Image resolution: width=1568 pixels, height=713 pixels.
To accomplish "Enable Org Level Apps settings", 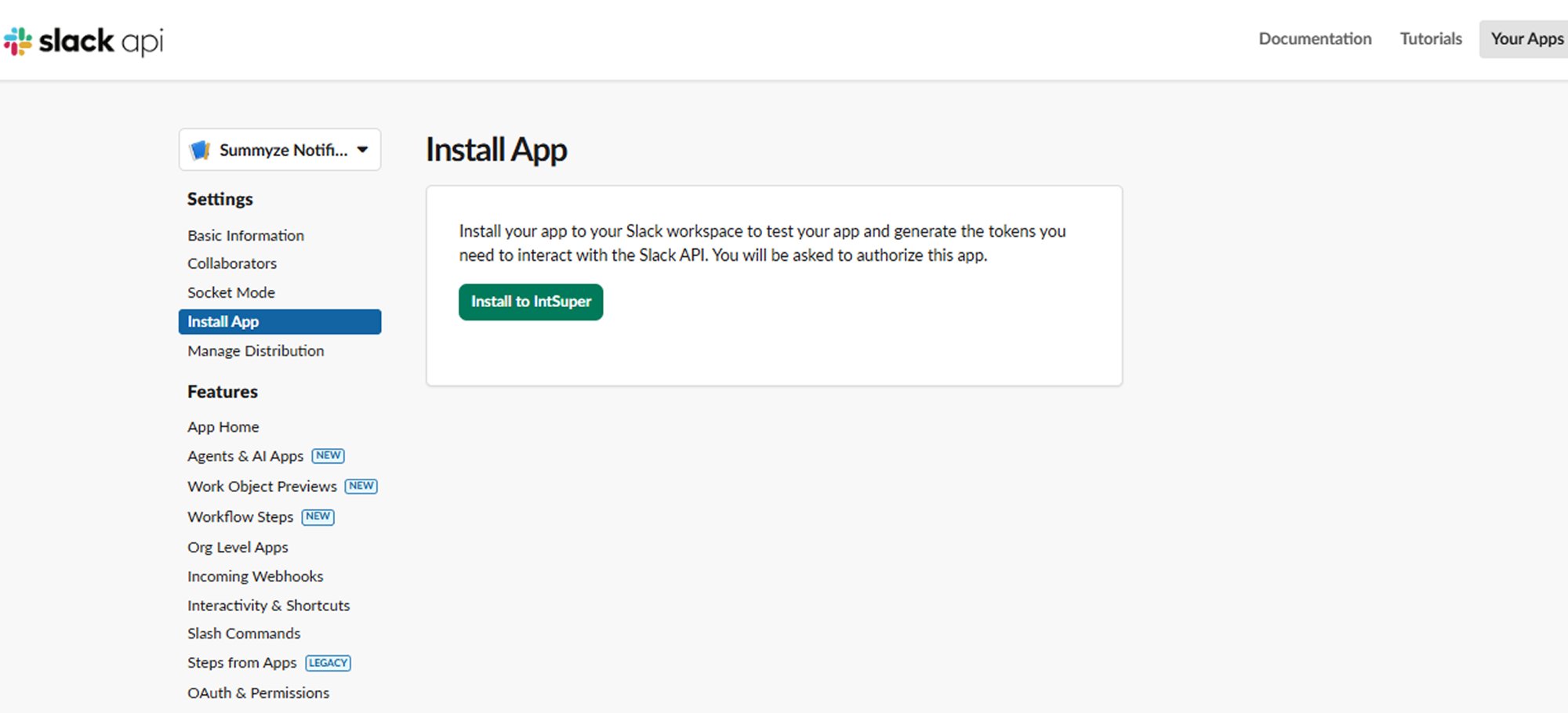I will click(x=238, y=547).
